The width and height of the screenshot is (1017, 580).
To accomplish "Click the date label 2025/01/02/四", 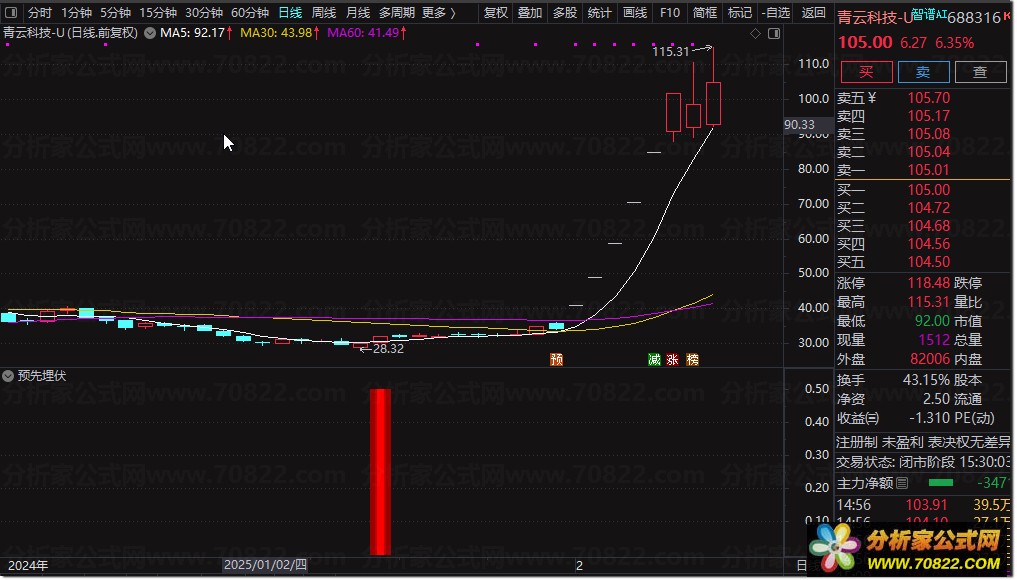I will coord(265,566).
